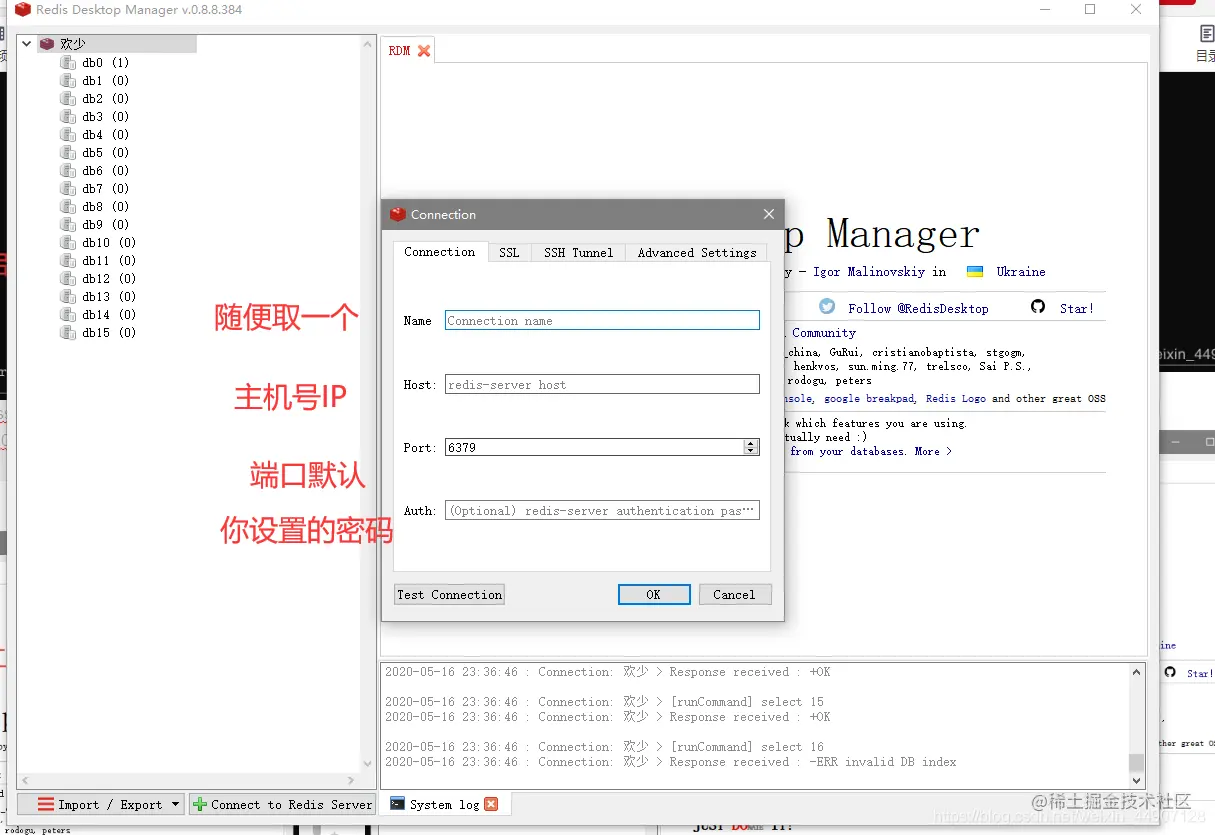This screenshot has width=1215, height=835.
Task: Open db0 database icon
Action: point(68,63)
